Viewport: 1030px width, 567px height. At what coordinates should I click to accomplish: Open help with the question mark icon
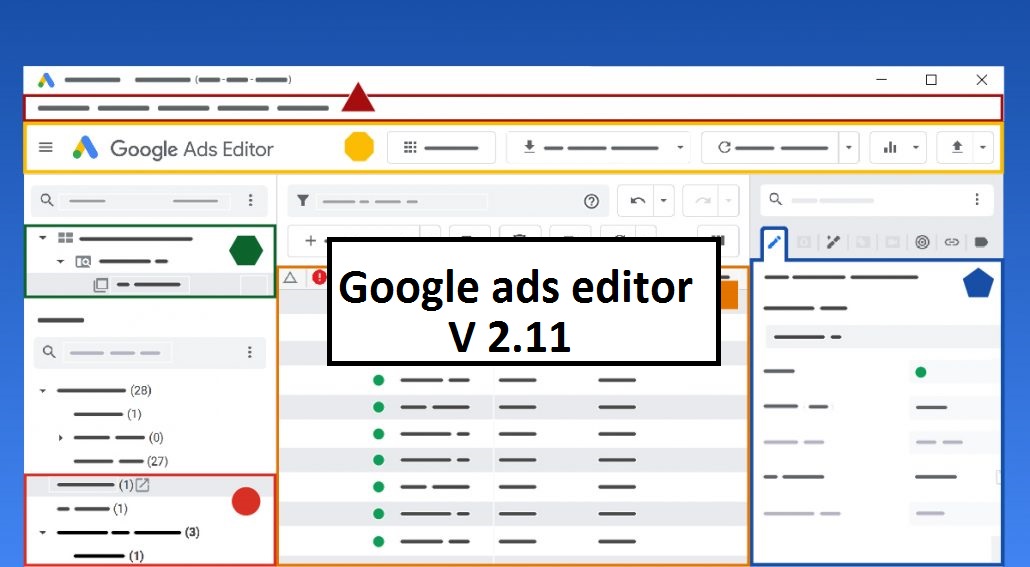coord(591,201)
